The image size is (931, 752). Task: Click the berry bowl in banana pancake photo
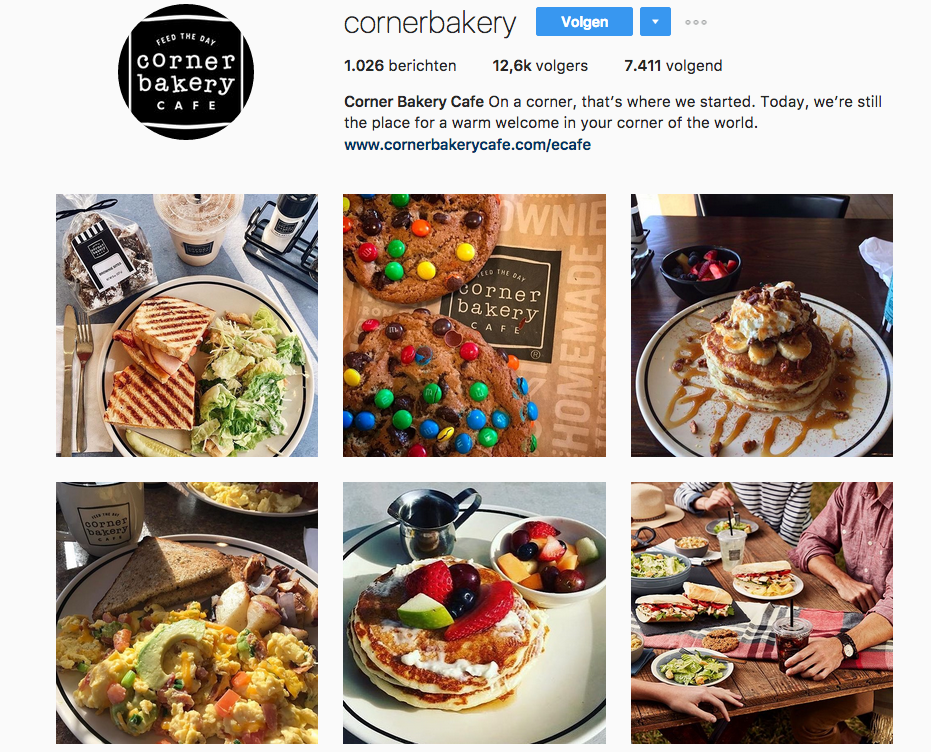pos(701,272)
